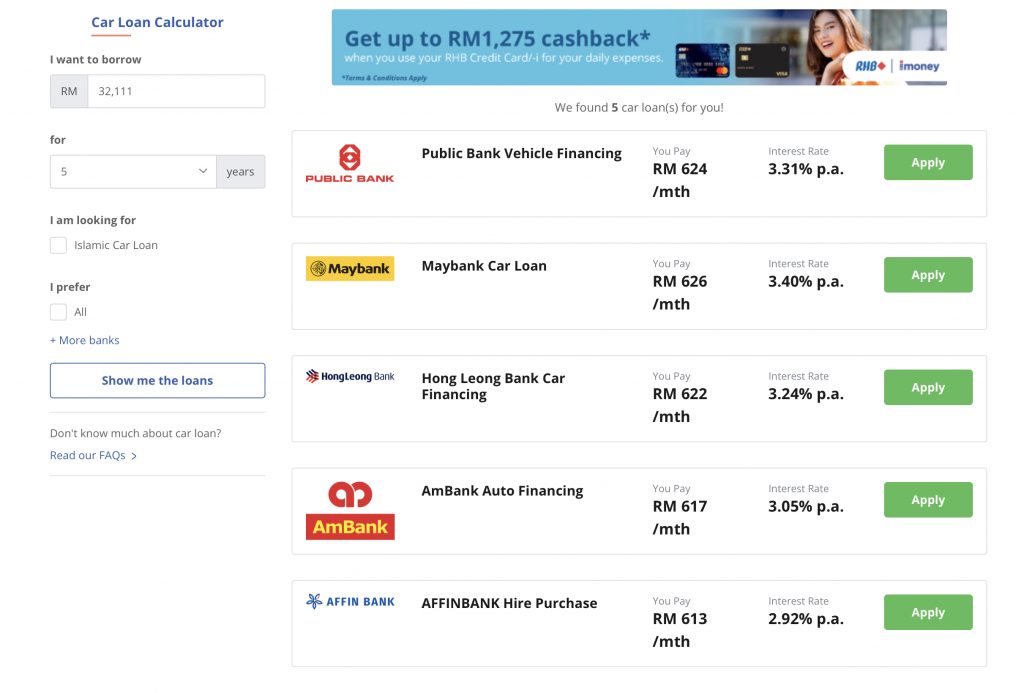Apply for AFFINBANK Hire Purchase

[927, 612]
